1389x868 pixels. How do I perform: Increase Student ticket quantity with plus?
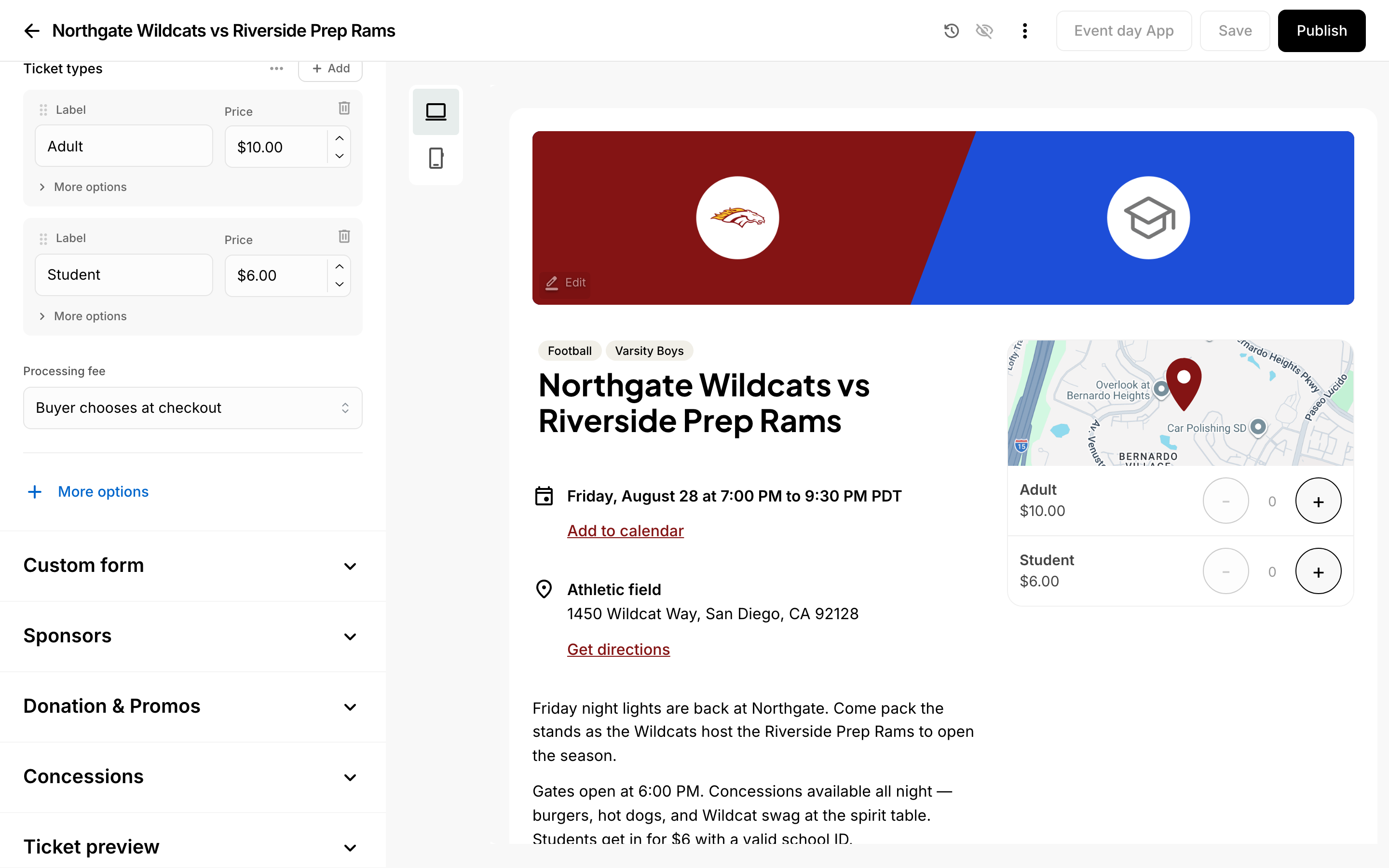click(1319, 572)
